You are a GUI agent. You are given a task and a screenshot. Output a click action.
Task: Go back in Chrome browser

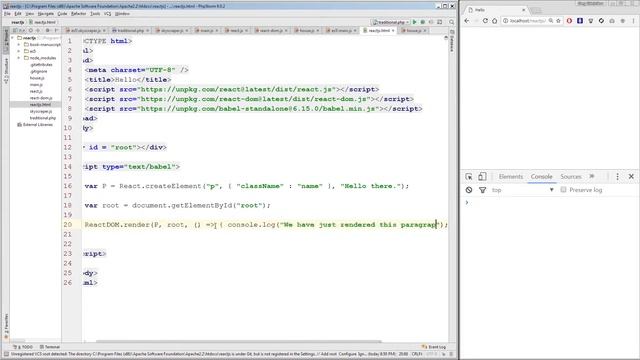click(x=467, y=21)
